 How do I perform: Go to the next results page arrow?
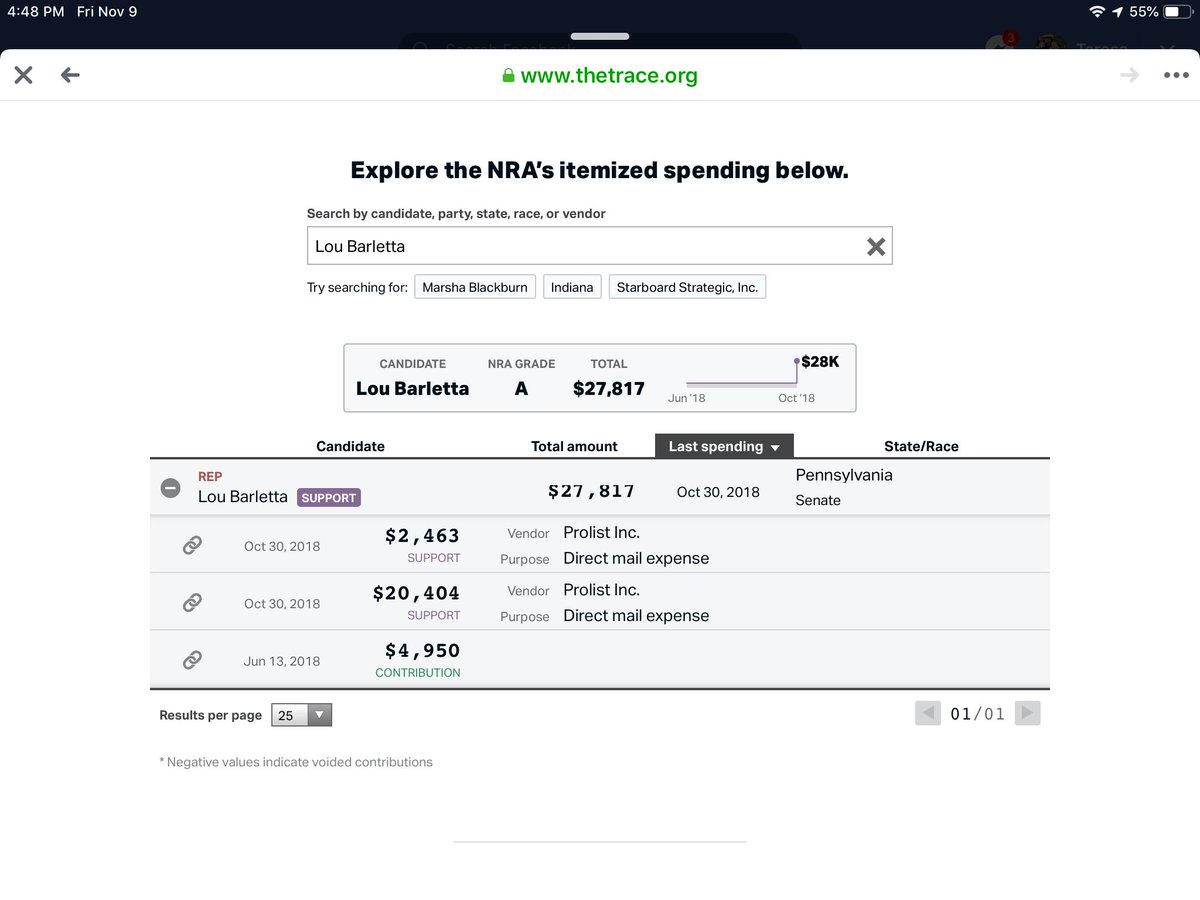pyautogui.click(x=1027, y=713)
